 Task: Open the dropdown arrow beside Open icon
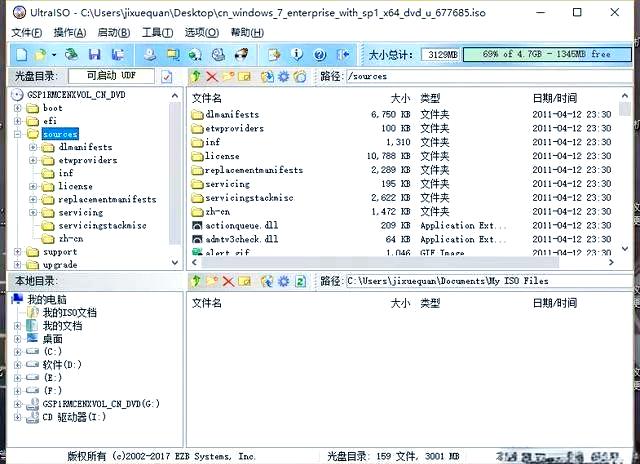pos(53,54)
